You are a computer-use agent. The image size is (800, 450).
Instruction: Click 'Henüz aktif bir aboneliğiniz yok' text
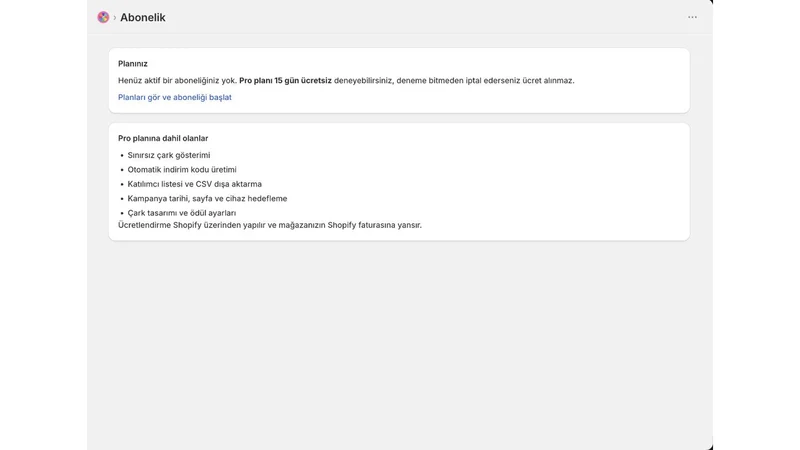pyautogui.click(x=178, y=81)
